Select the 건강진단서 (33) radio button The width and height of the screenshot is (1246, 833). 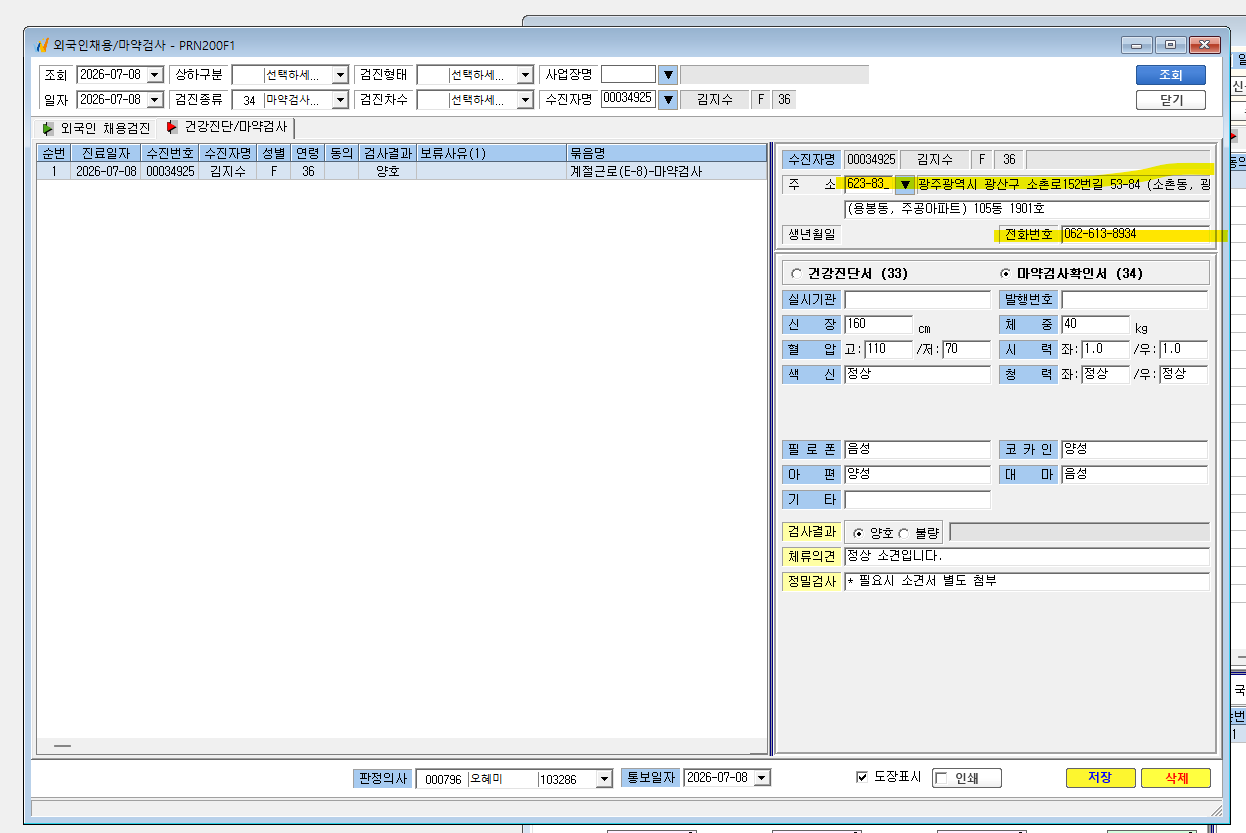tap(796, 274)
